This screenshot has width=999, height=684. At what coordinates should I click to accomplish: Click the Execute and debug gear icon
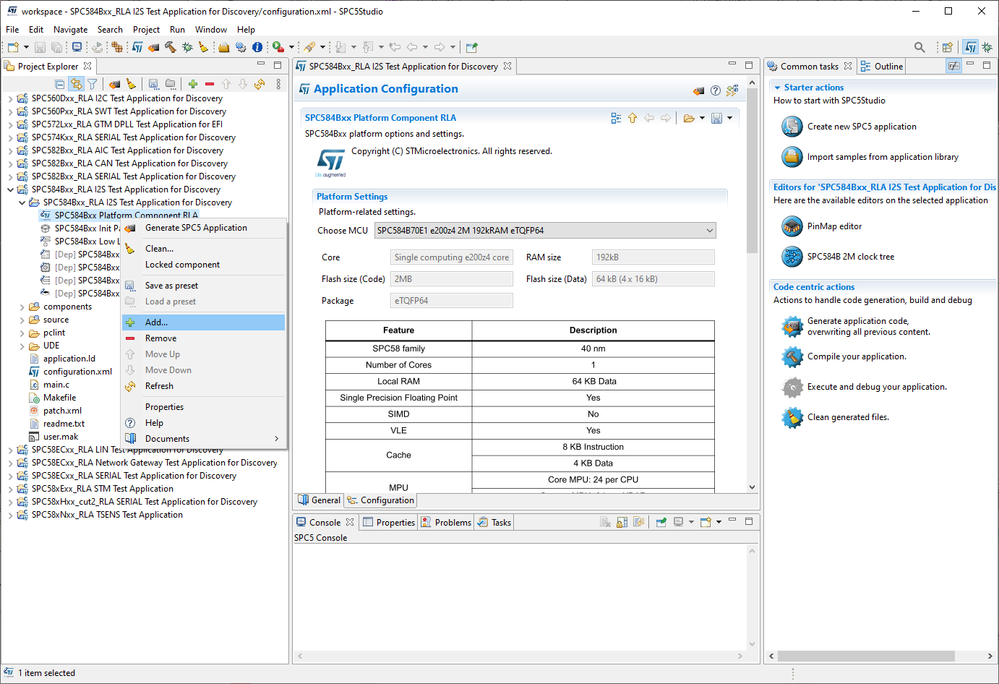tap(792, 387)
